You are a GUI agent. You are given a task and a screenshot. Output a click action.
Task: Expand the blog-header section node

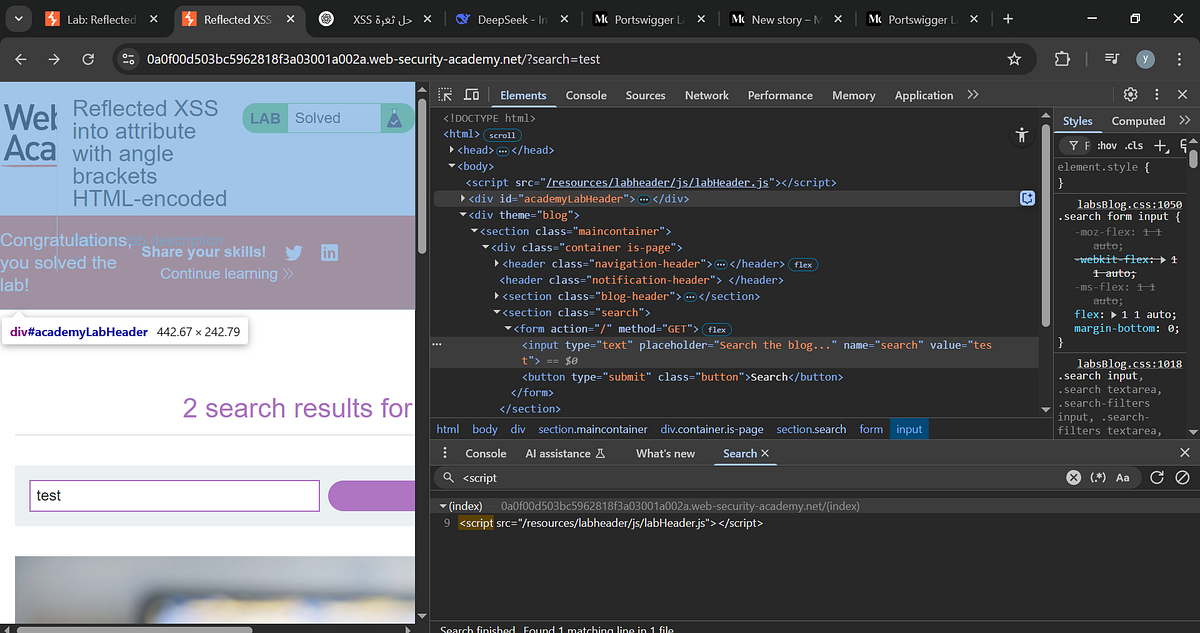tap(498, 296)
